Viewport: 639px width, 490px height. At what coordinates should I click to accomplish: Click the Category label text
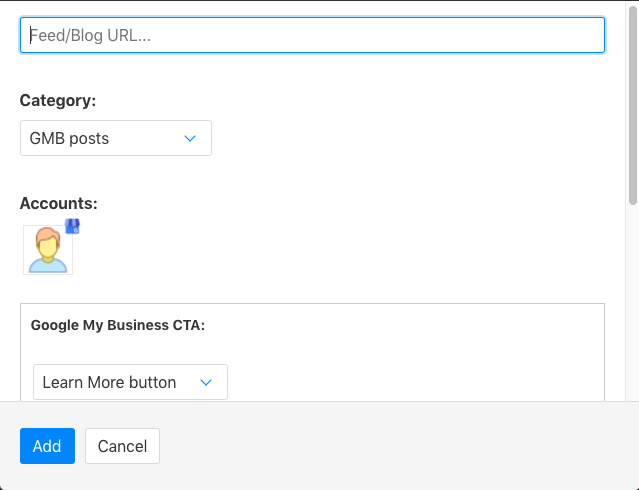(x=58, y=100)
